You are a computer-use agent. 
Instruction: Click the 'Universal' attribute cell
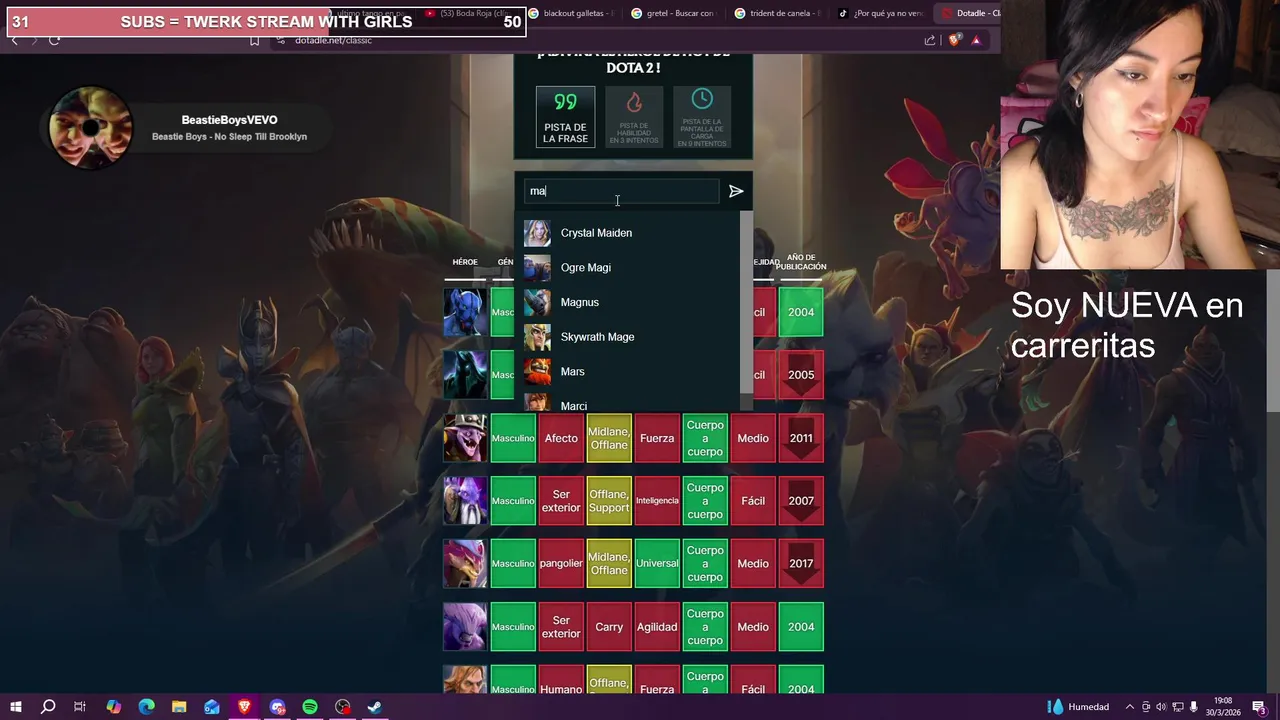click(x=657, y=564)
